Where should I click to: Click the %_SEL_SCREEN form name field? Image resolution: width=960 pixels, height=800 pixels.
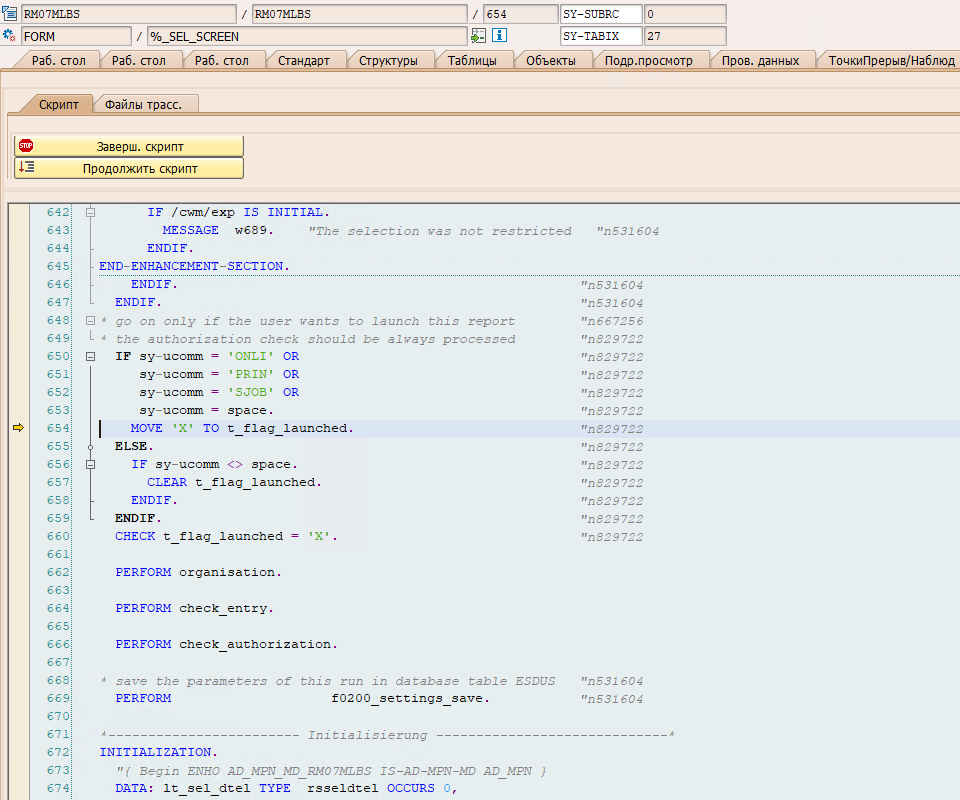[306, 36]
